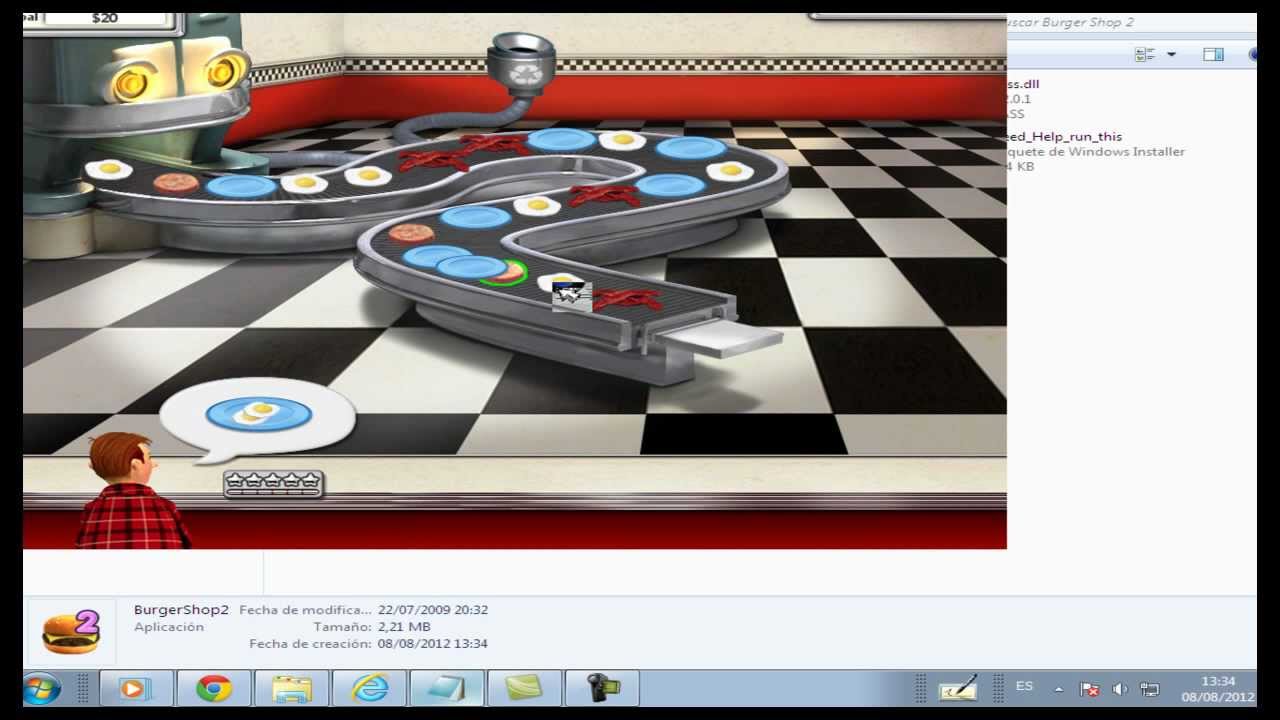The image size is (1280, 720).
Task: Open the Tablet PC input panel icon
Action: point(958,688)
